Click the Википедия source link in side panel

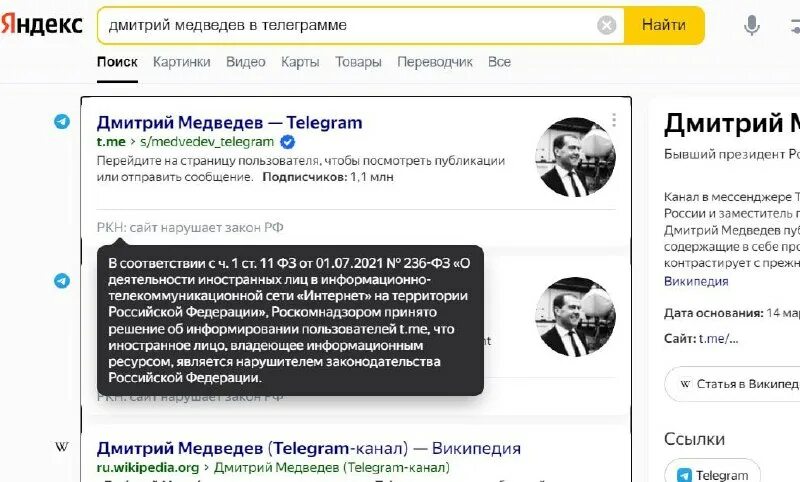pos(696,281)
